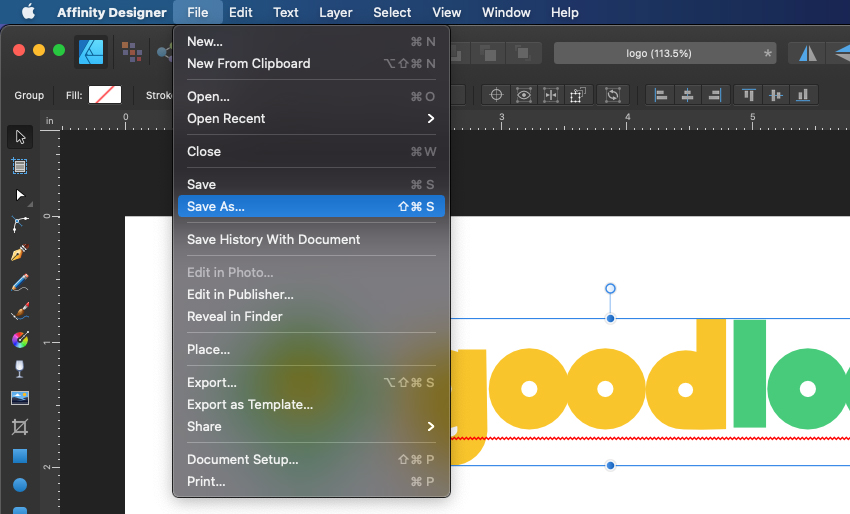This screenshot has width=850, height=514.
Task: Click the Align Right icon
Action: [x=715, y=95]
